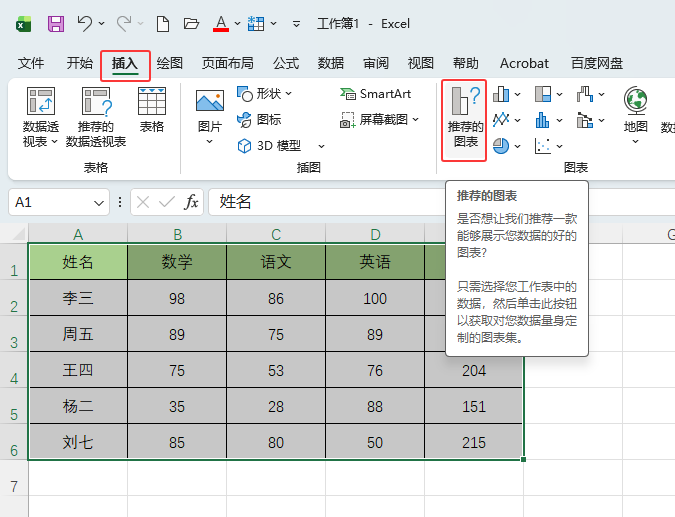Click the Open folder icon
This screenshot has height=517, width=675.
click(191, 24)
